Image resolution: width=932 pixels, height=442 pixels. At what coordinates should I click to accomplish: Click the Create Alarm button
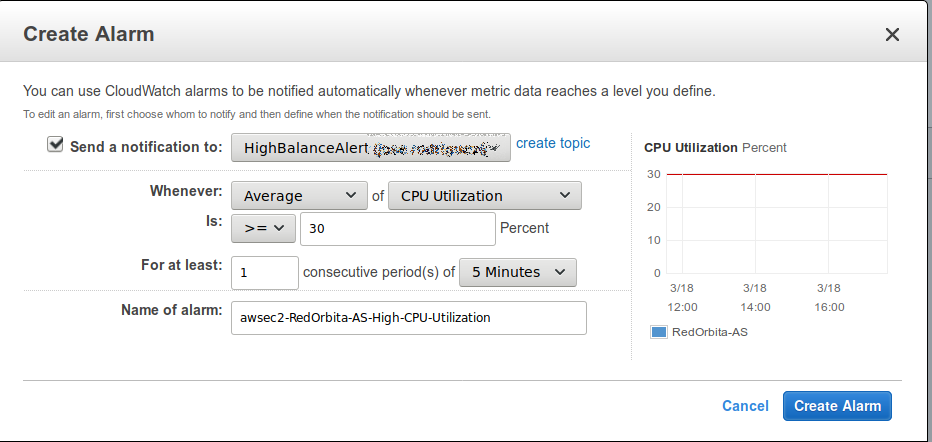click(837, 406)
